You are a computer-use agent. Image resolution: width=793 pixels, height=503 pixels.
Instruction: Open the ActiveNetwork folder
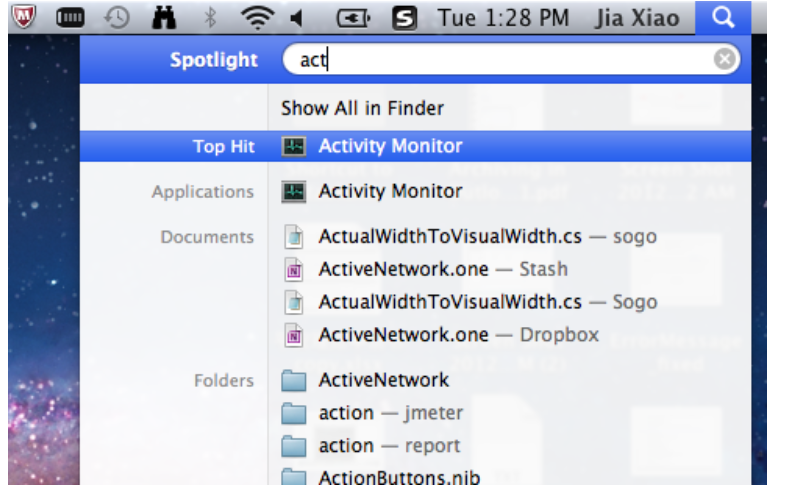tap(383, 380)
